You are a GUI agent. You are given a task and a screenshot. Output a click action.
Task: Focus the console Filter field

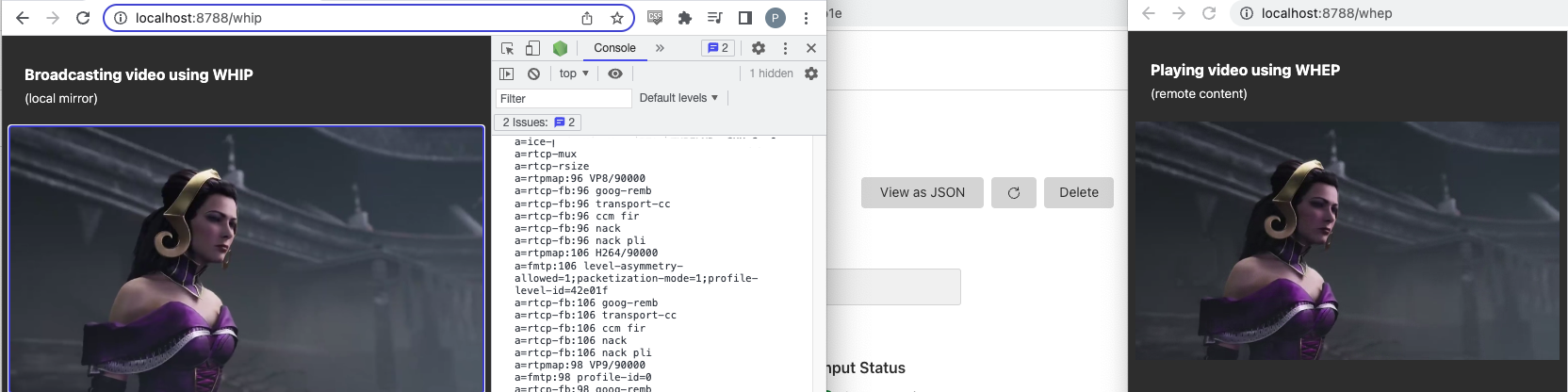[563, 98]
